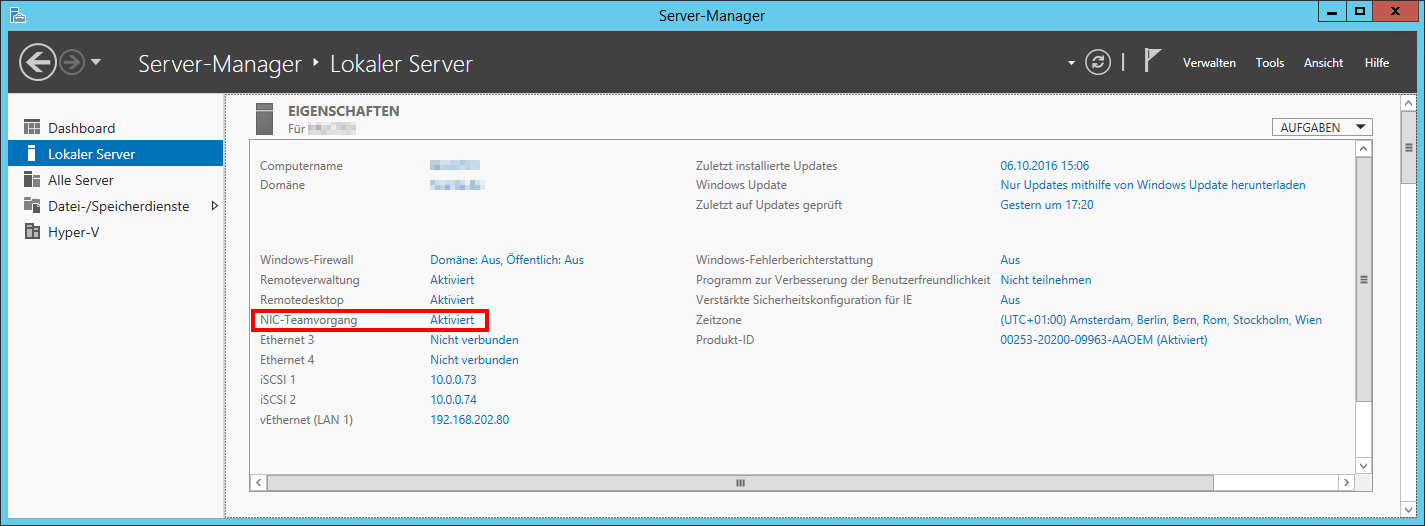Open the Hilfe menu
Screen dimensions: 1425x526
click(x=1376, y=63)
